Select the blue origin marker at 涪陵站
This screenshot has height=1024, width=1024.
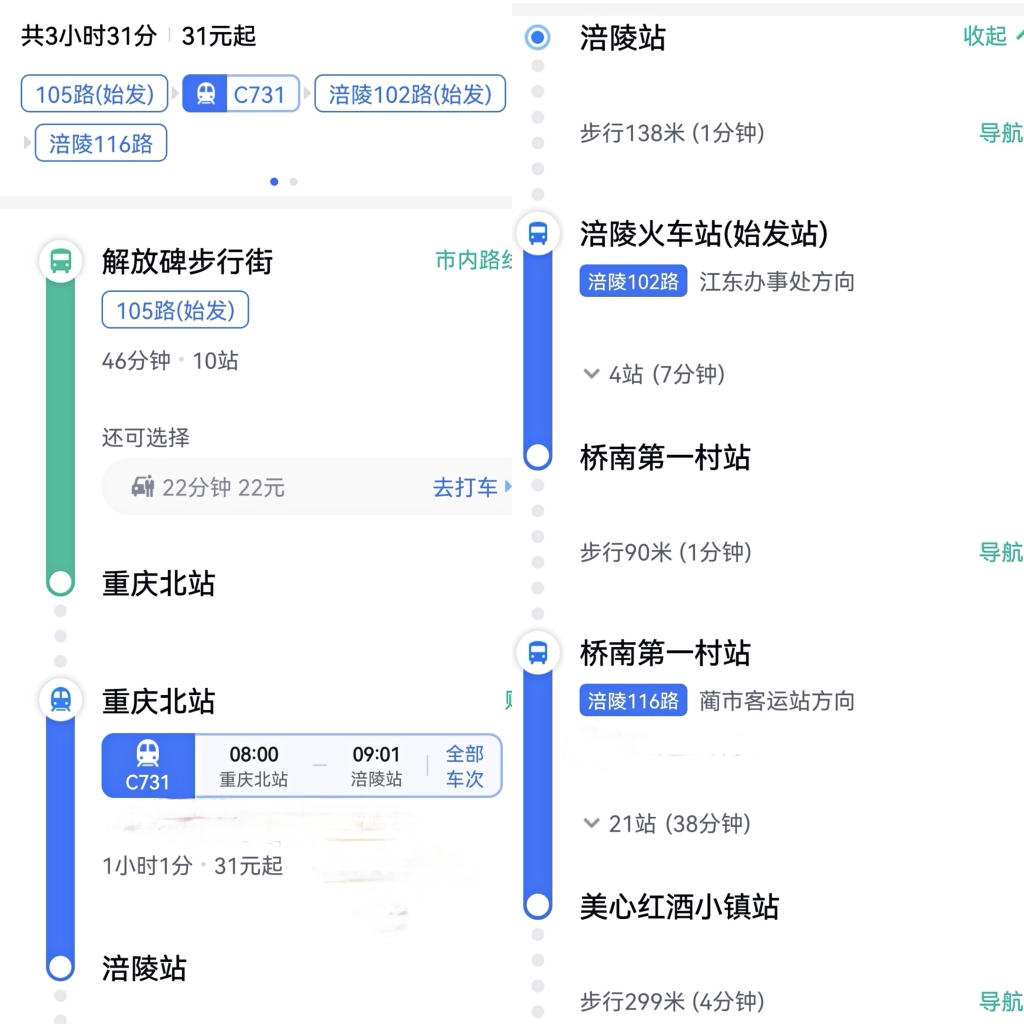[538, 38]
